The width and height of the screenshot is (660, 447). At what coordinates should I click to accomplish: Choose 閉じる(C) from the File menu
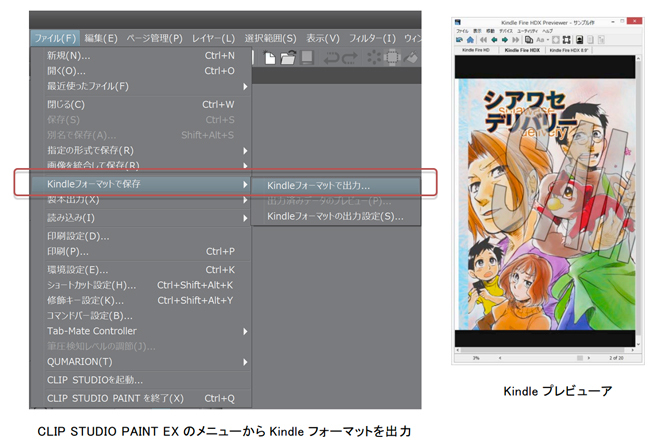[141, 104]
